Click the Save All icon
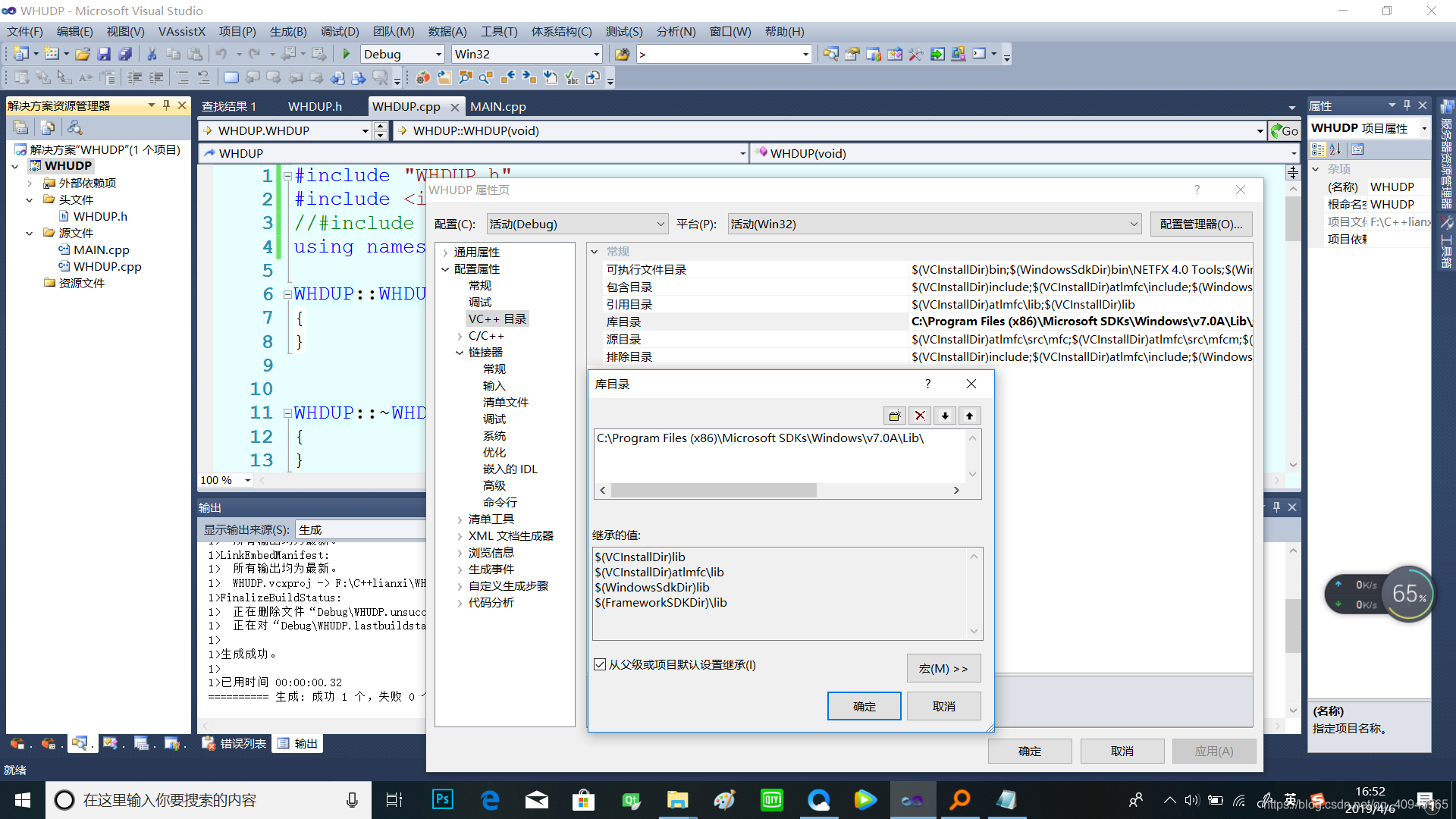This screenshot has height=819, width=1456. pyautogui.click(x=125, y=54)
